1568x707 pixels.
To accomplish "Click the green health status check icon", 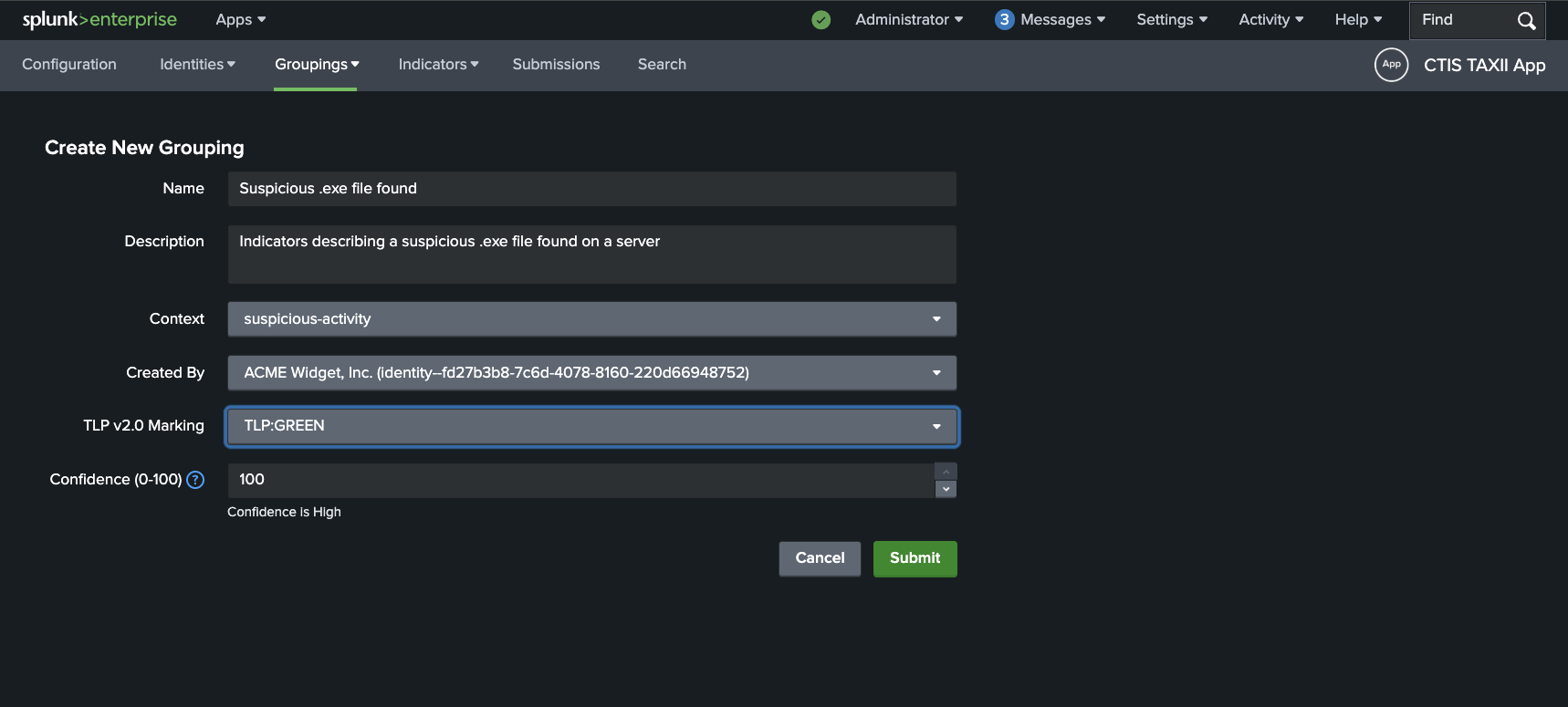I will tap(821, 20).
